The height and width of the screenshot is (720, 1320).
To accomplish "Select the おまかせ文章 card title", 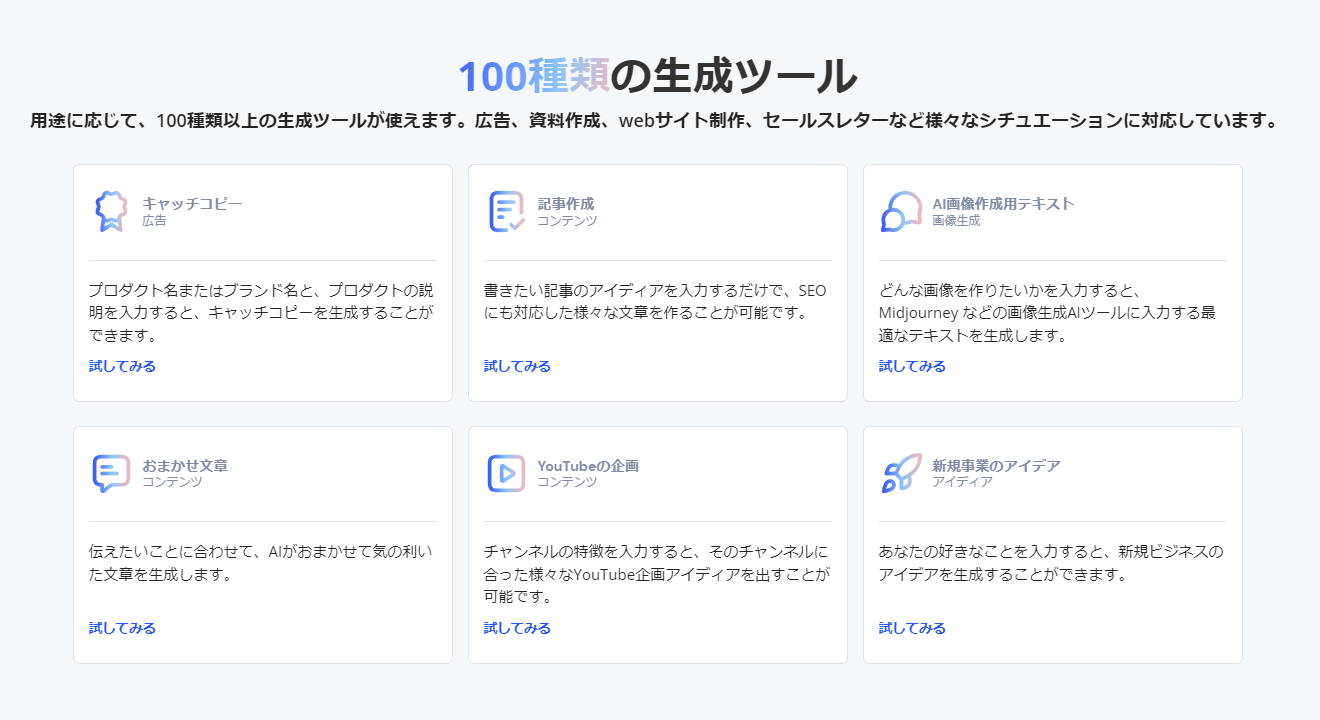I will pyautogui.click(x=185, y=465).
